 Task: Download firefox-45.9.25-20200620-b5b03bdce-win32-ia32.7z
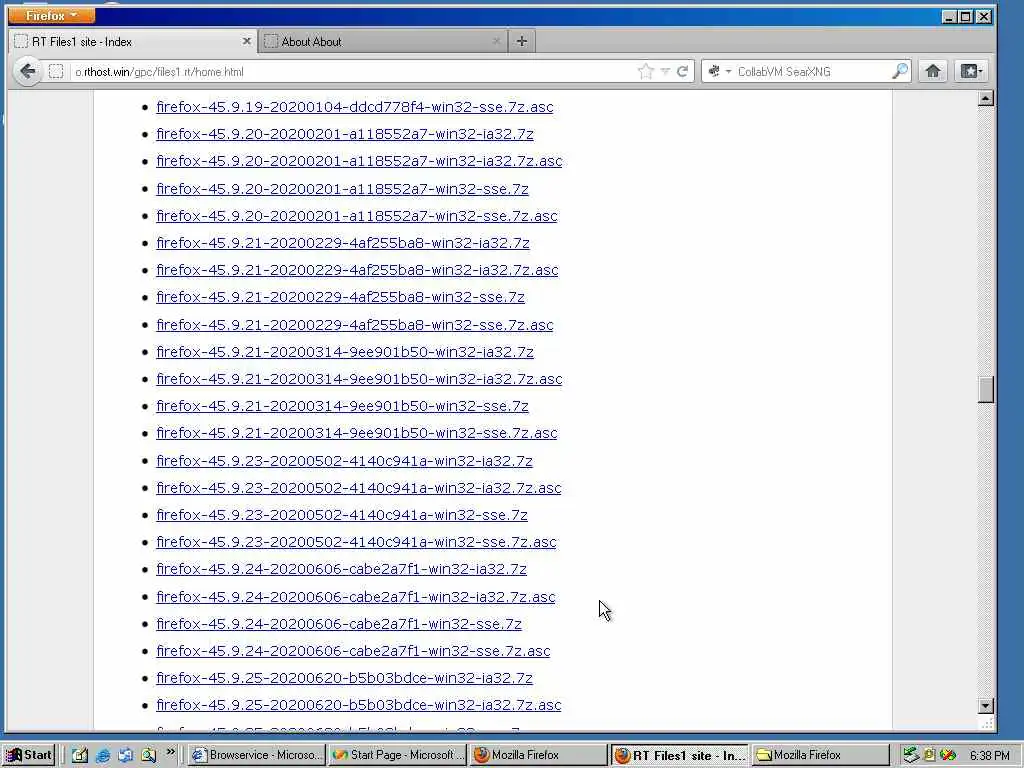coord(344,679)
